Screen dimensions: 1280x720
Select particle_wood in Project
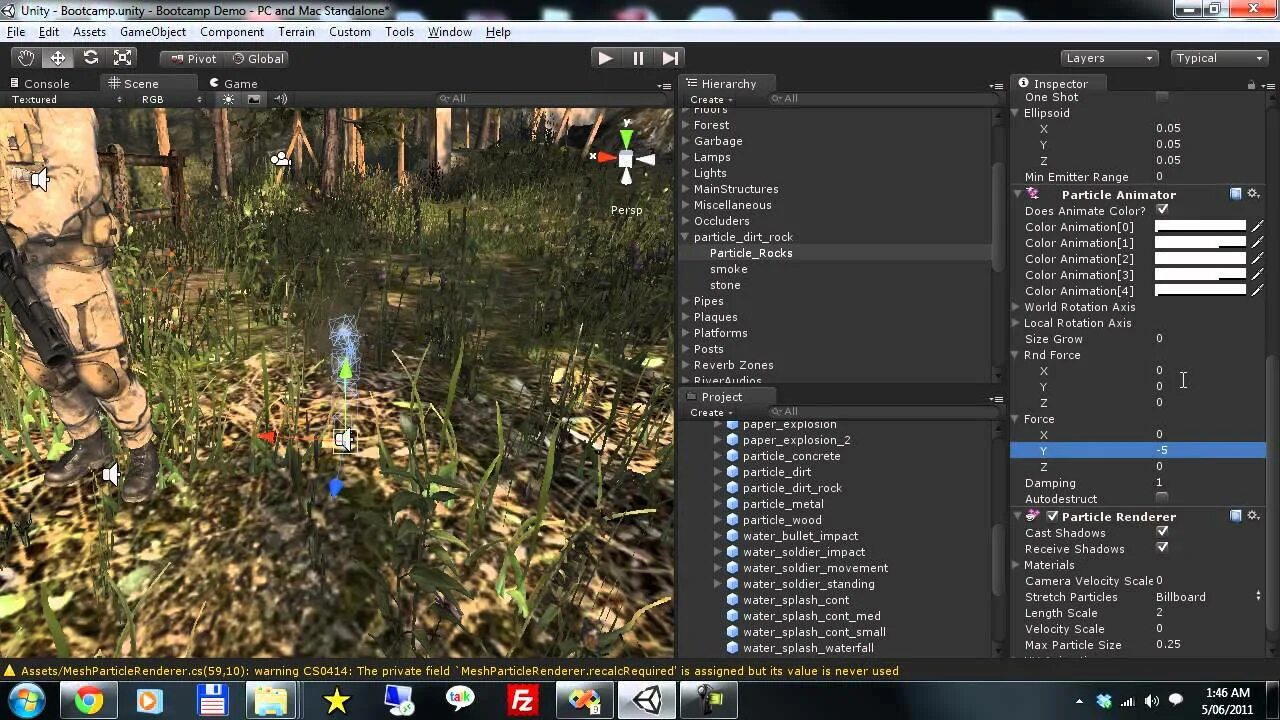(782, 520)
